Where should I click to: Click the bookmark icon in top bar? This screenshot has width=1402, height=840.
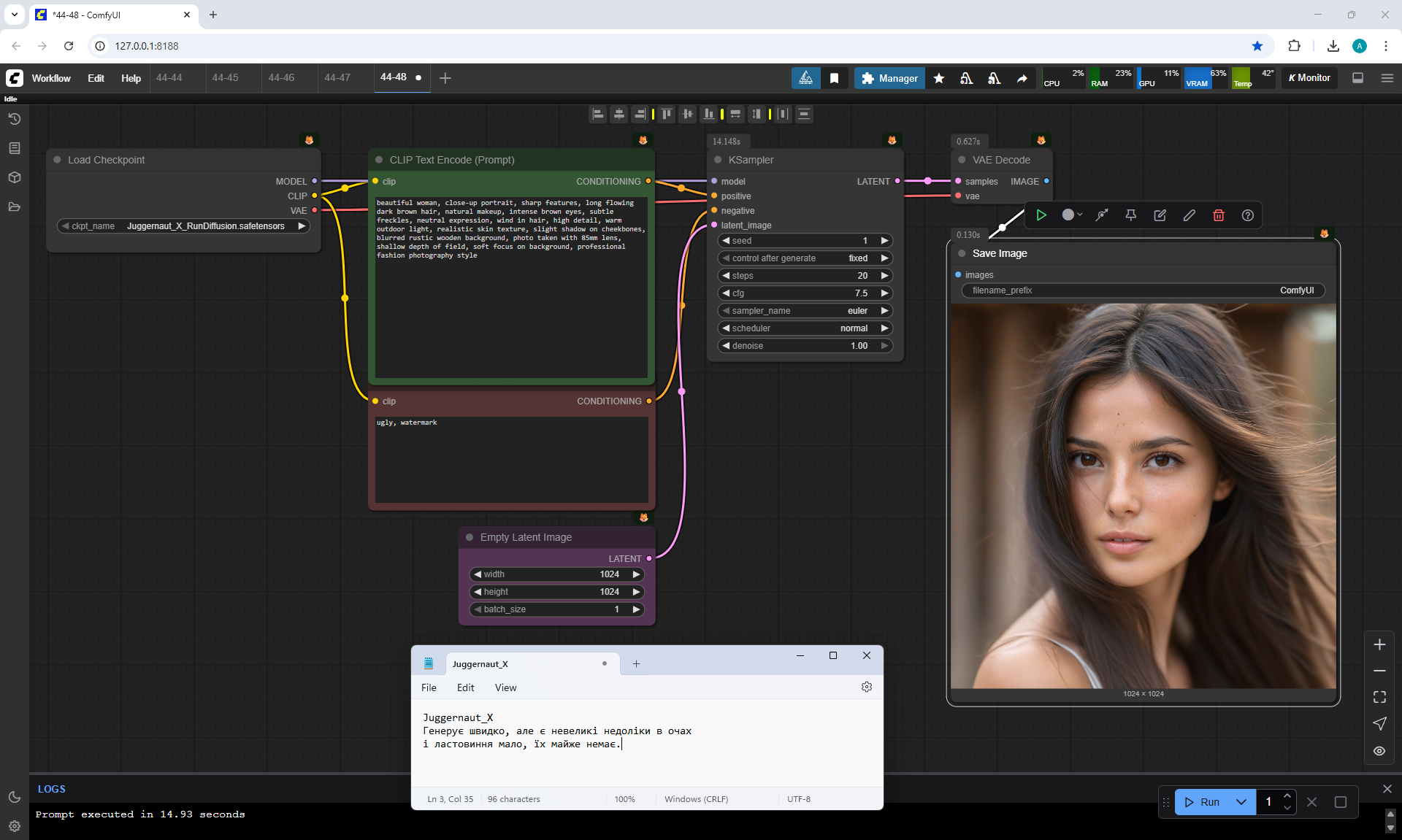click(834, 78)
